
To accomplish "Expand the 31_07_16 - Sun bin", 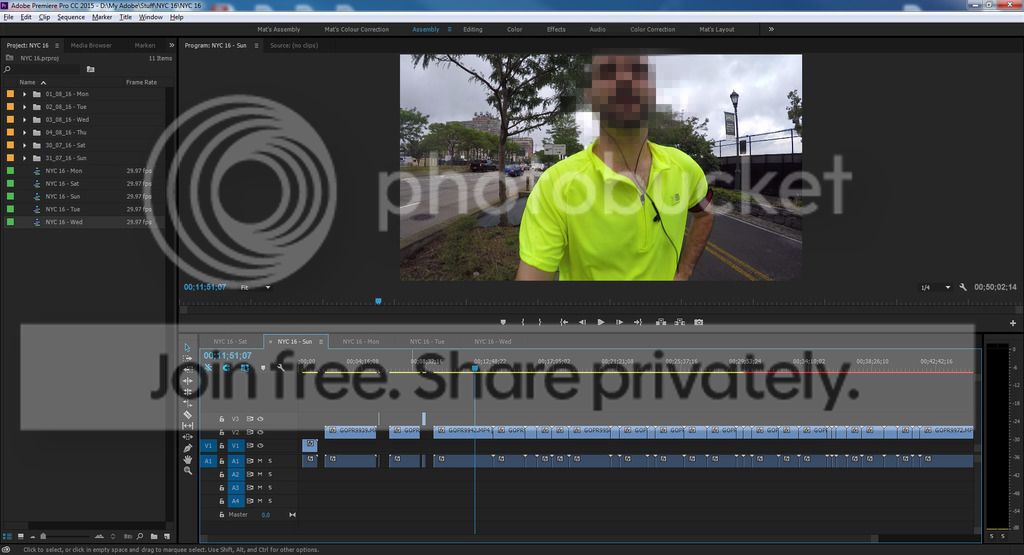I will tap(24, 158).
